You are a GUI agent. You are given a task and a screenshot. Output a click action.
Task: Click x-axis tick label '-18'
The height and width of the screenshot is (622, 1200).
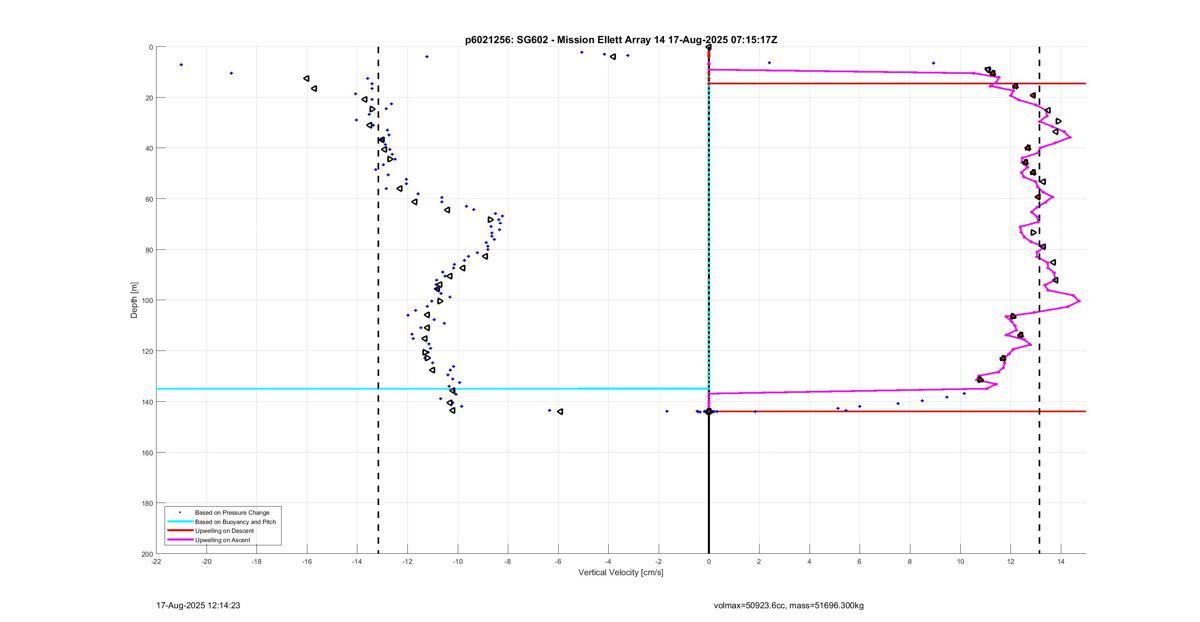256,561
